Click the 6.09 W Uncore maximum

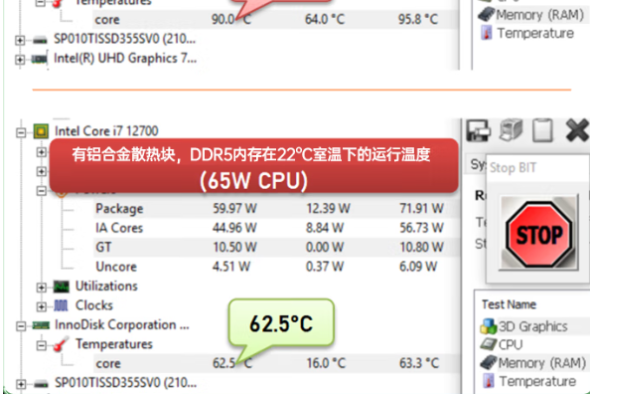click(x=418, y=267)
